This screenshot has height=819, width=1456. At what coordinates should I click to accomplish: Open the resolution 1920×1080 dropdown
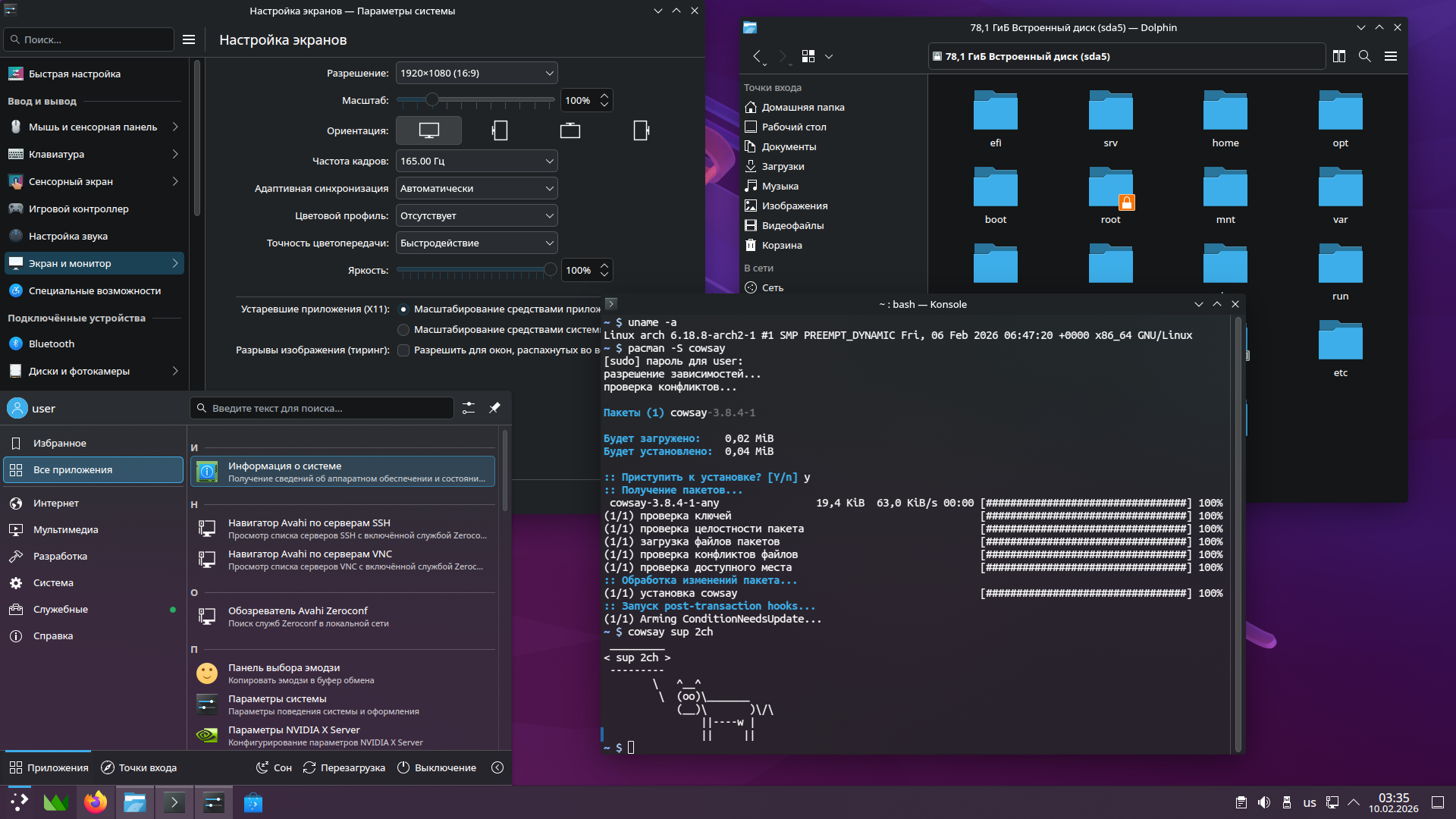pos(477,74)
